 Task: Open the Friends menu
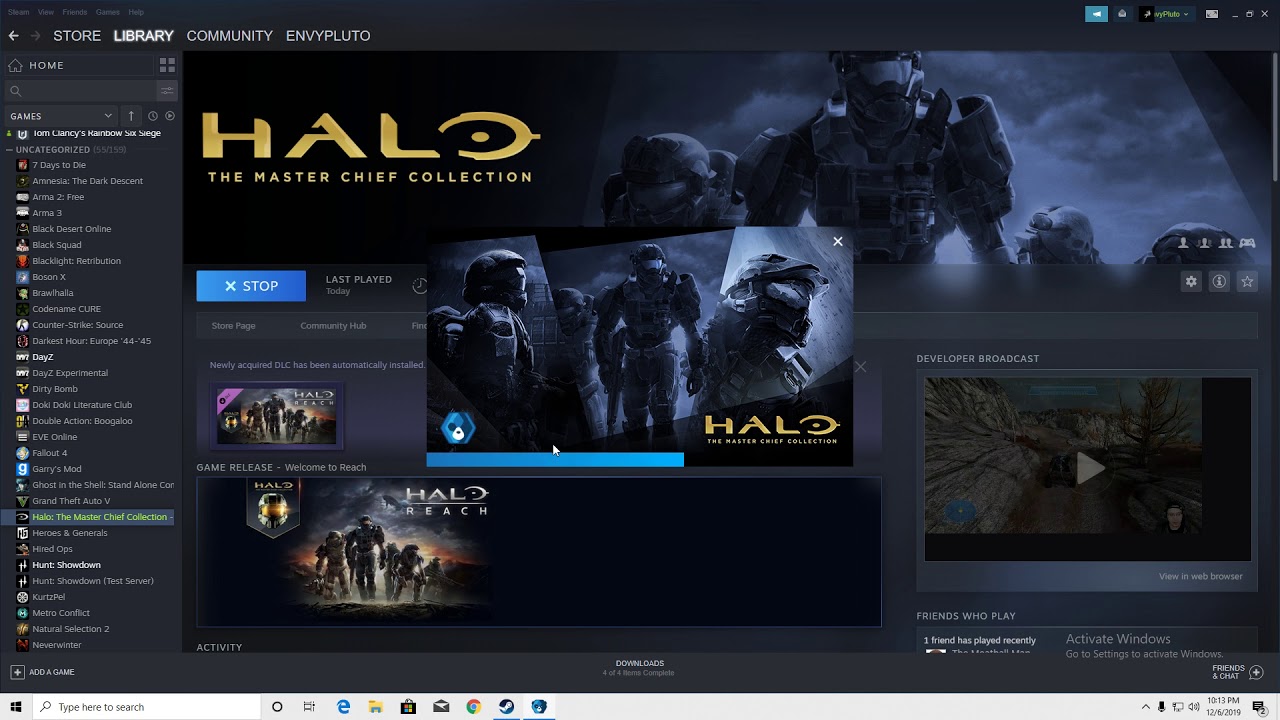pos(74,12)
